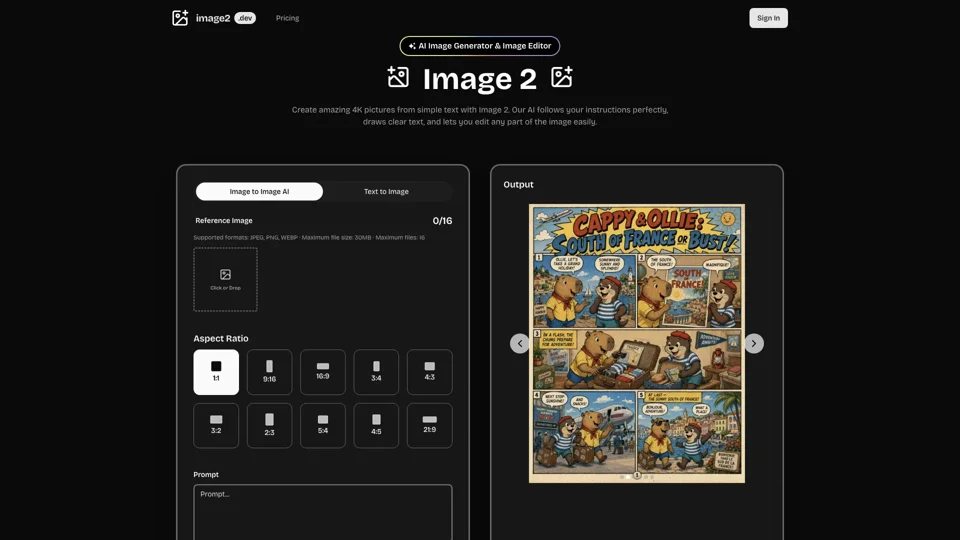Click the Prompt label above the text area

click(206, 474)
